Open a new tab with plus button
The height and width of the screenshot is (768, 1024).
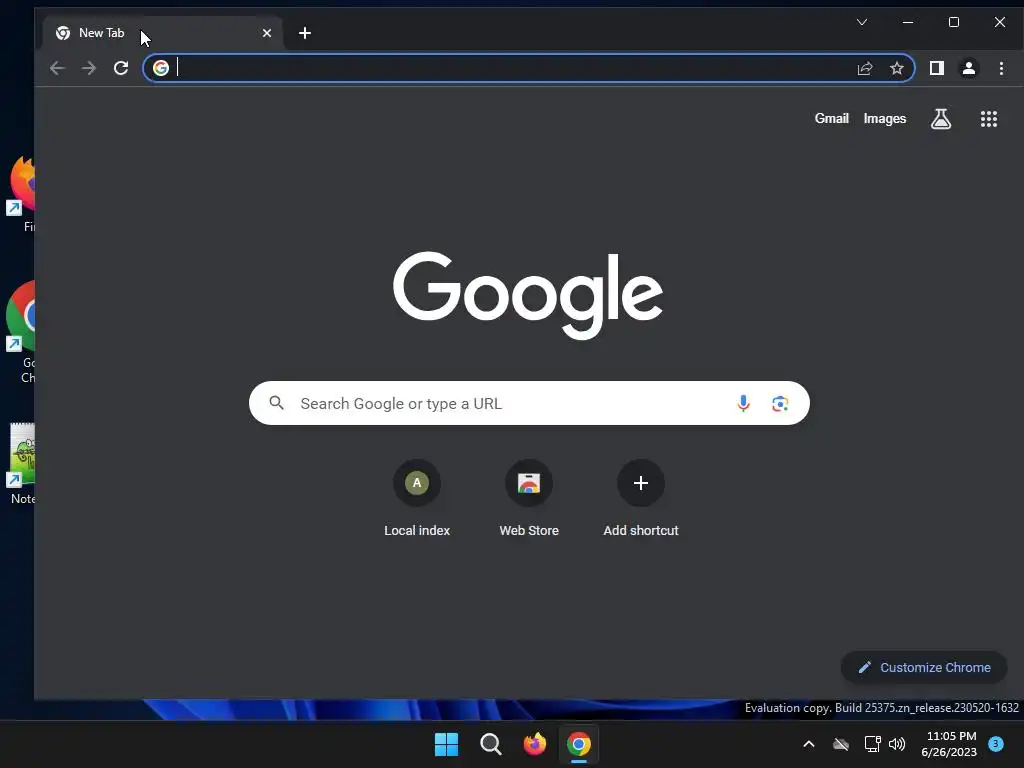tap(305, 33)
